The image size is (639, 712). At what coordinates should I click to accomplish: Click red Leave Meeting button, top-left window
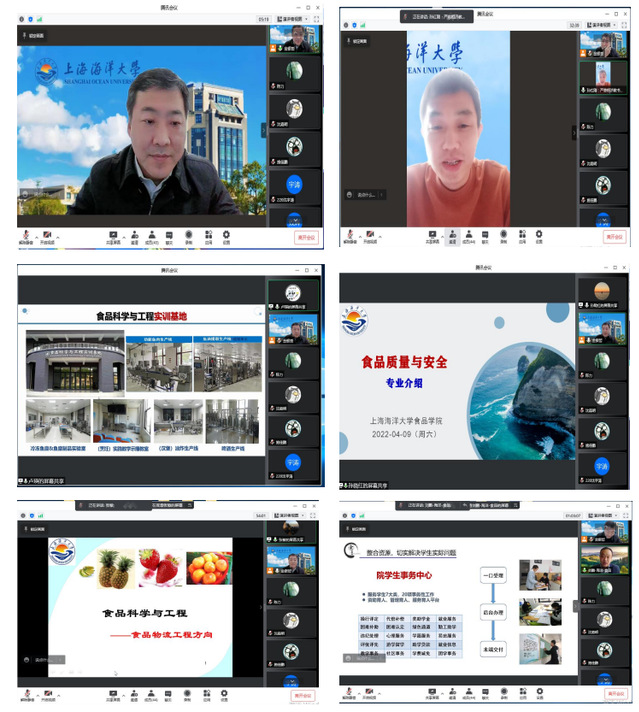click(305, 237)
